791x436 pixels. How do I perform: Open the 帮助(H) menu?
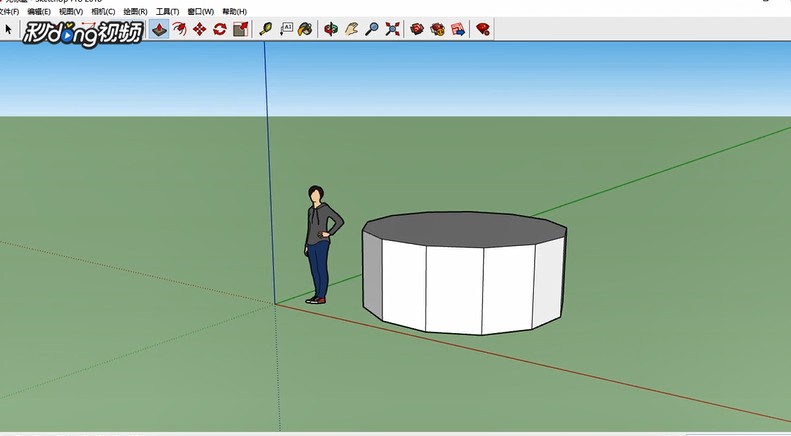tap(235, 11)
